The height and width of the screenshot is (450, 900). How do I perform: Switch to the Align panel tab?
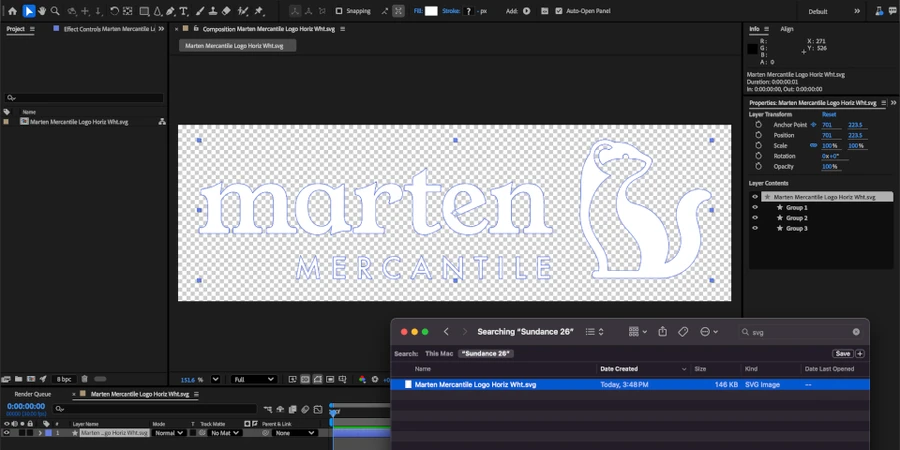pos(787,29)
